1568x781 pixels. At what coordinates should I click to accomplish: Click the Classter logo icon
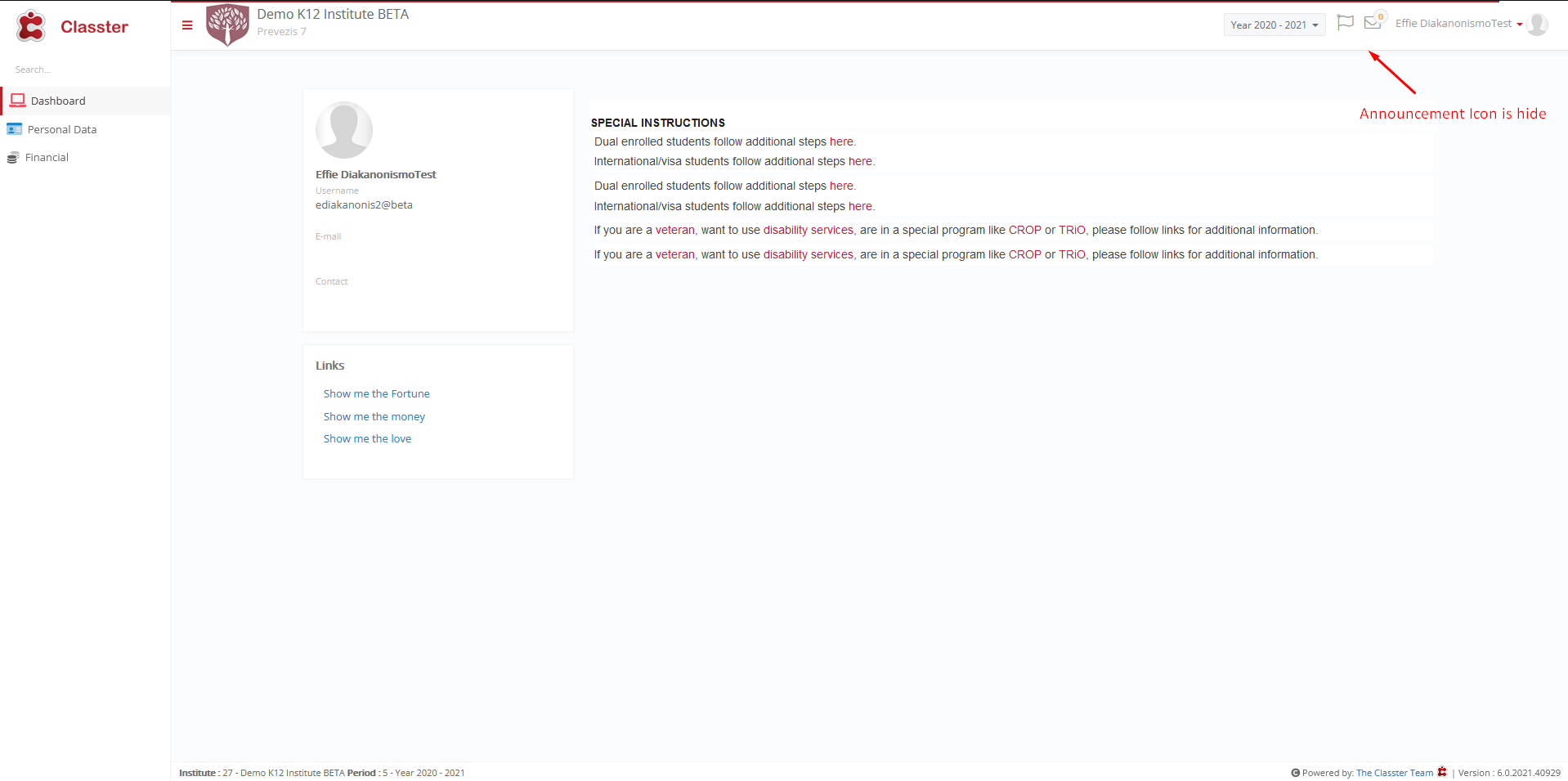(31, 26)
